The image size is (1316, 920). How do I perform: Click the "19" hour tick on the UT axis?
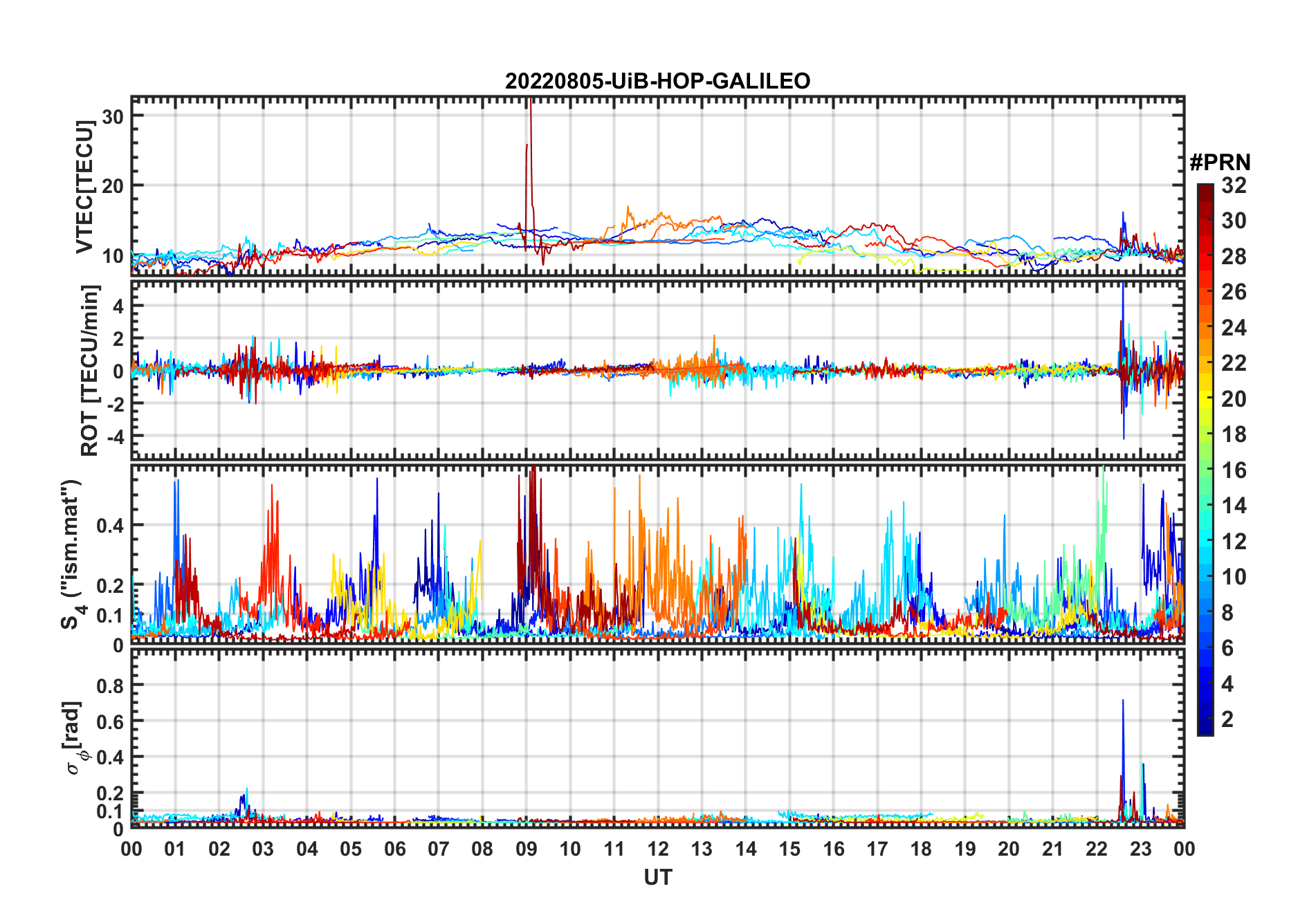click(x=965, y=849)
